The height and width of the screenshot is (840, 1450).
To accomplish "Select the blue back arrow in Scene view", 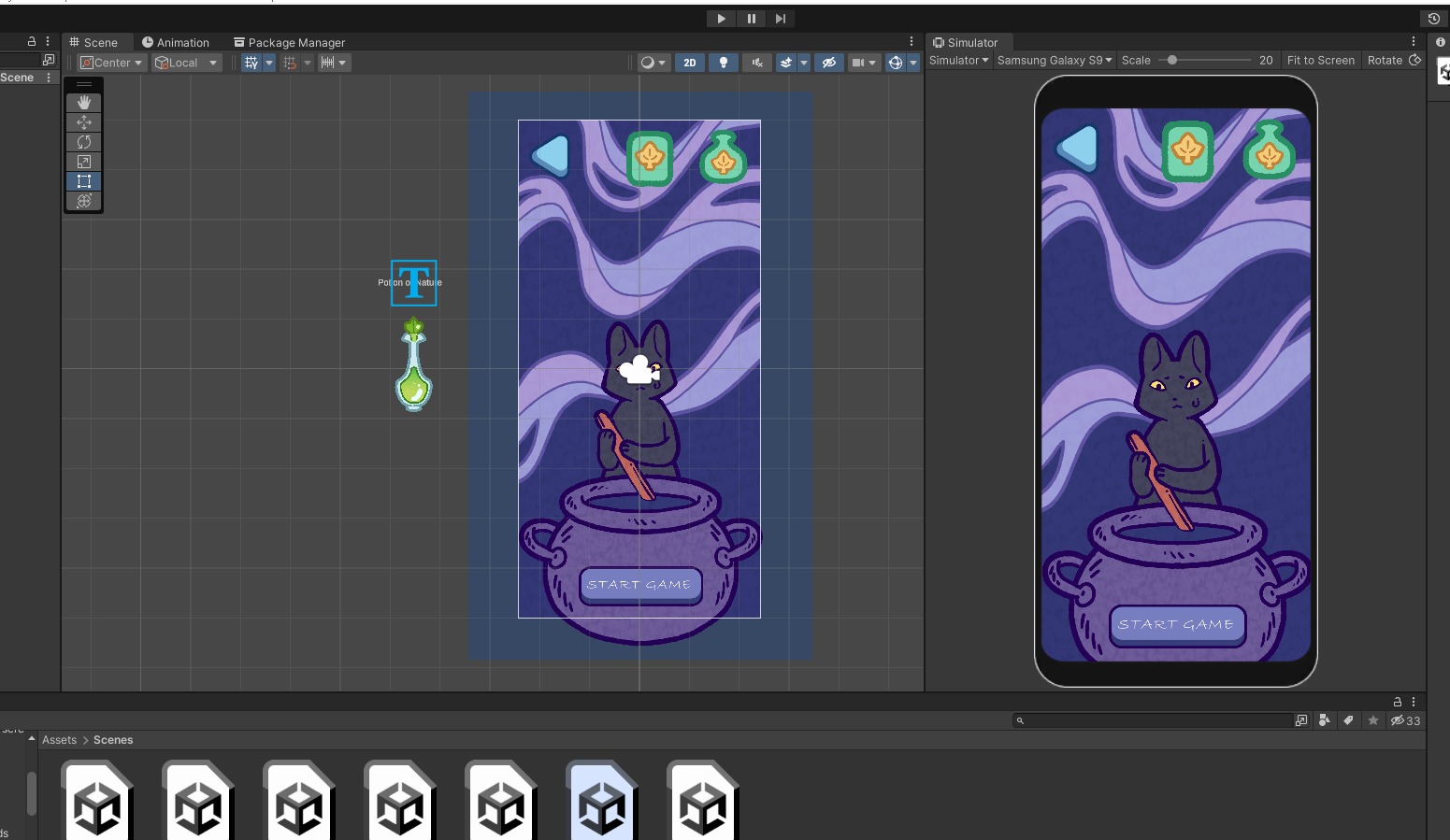I will (551, 155).
